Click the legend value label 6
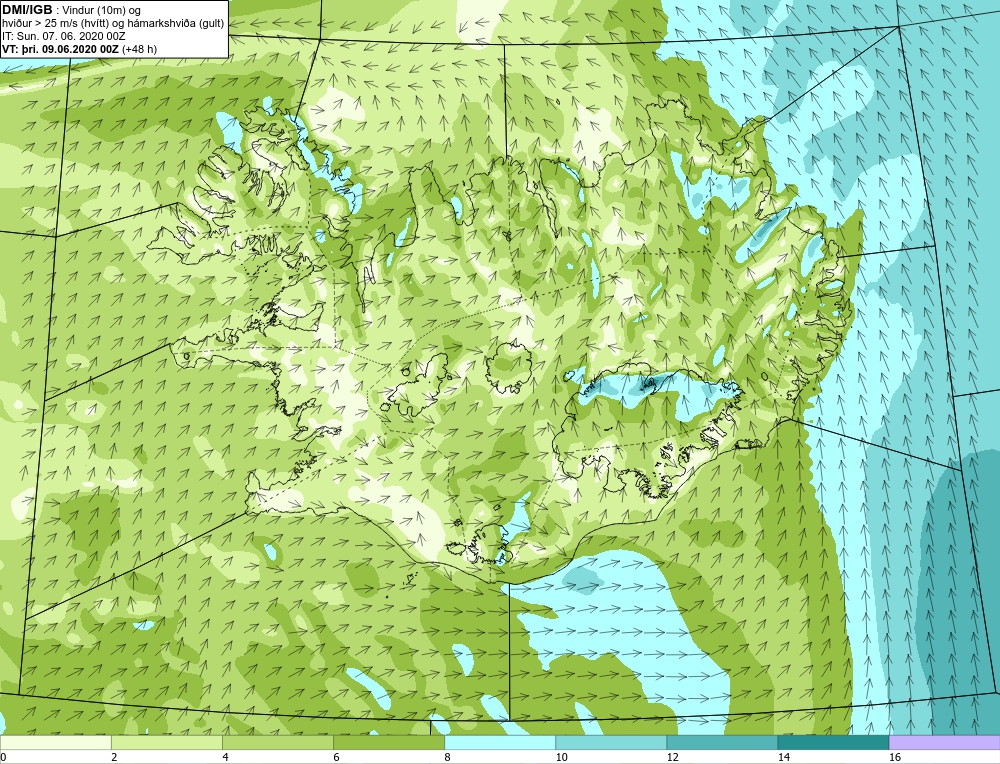This screenshot has height=764, width=1000. point(336,757)
